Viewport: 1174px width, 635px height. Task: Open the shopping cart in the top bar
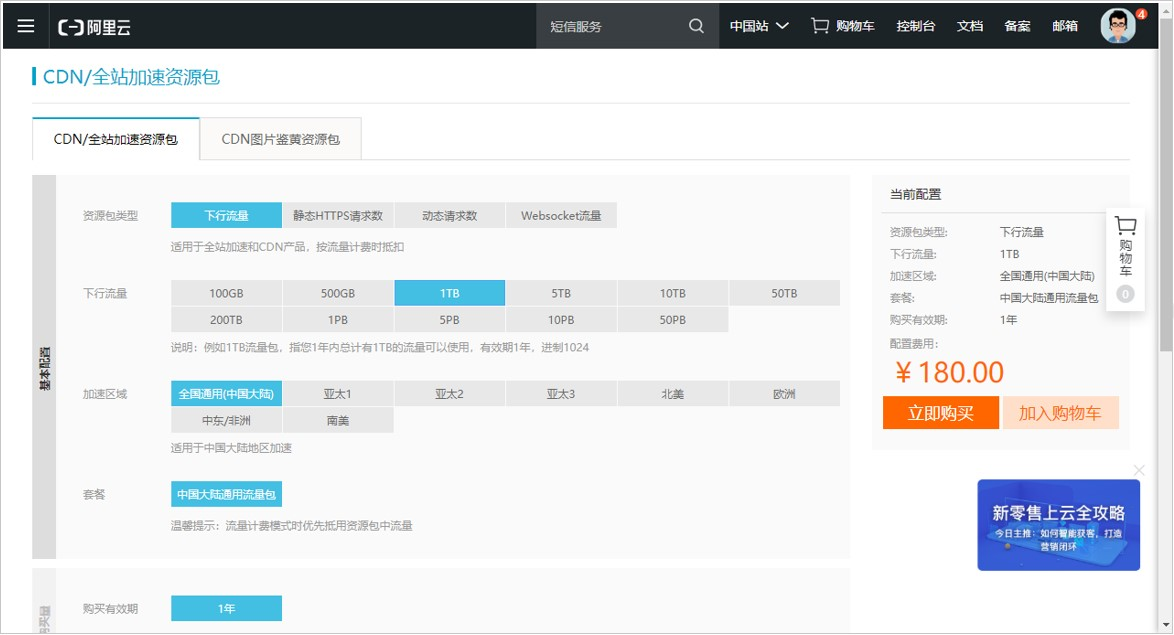click(x=843, y=26)
